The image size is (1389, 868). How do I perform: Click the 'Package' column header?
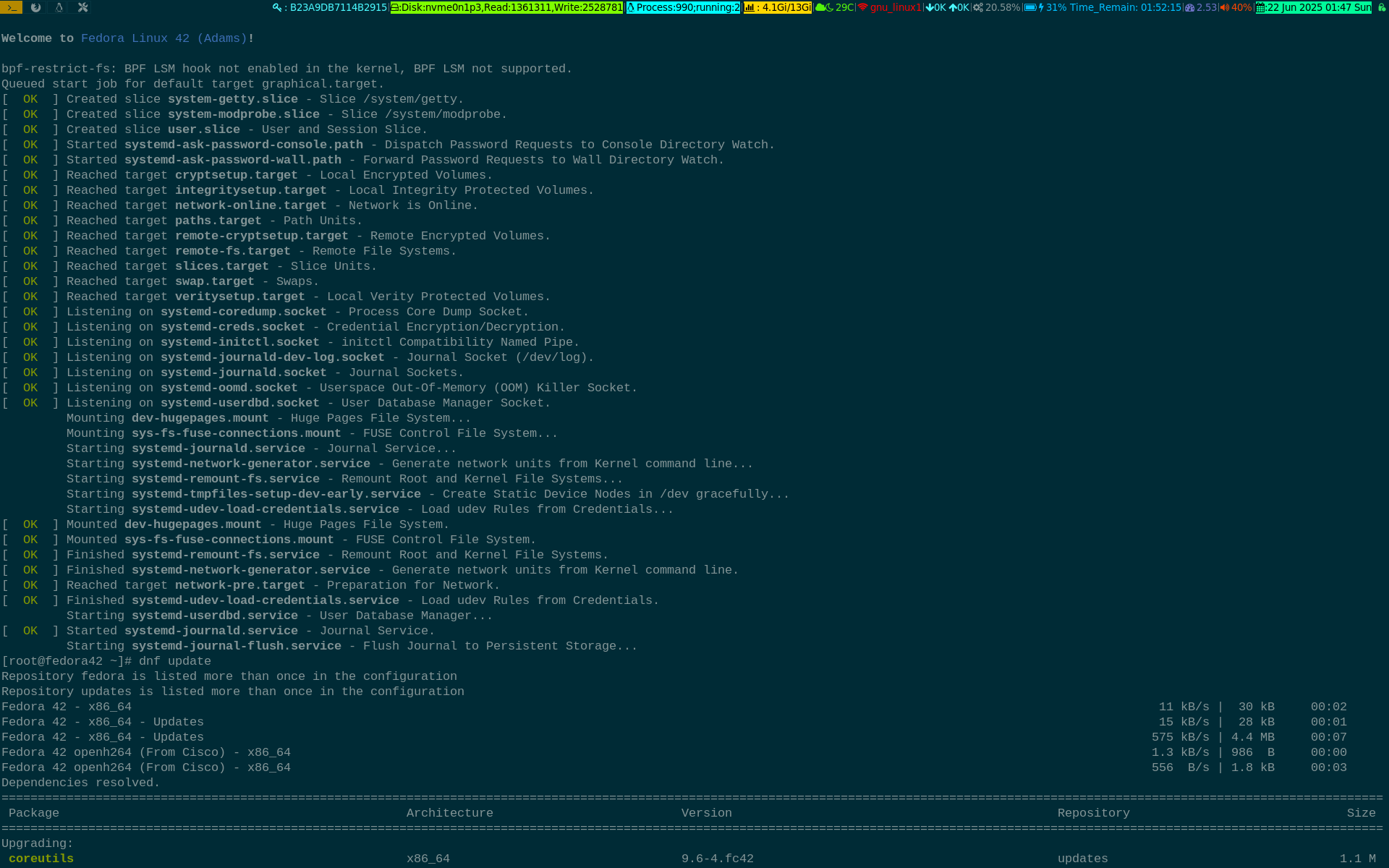[x=34, y=813]
